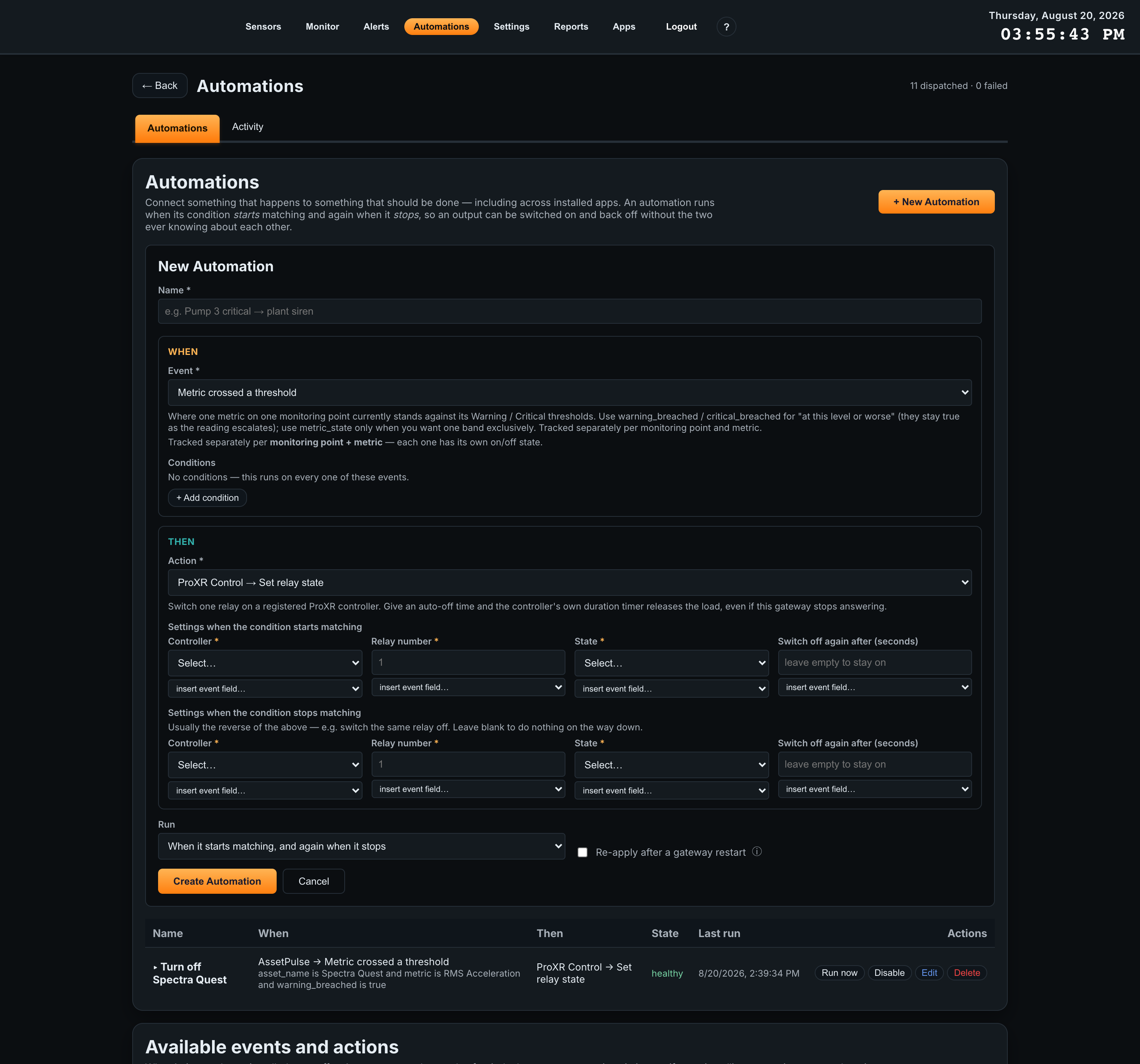
Task: Toggle Re-apply after a gateway restart checkbox
Action: tap(583, 852)
